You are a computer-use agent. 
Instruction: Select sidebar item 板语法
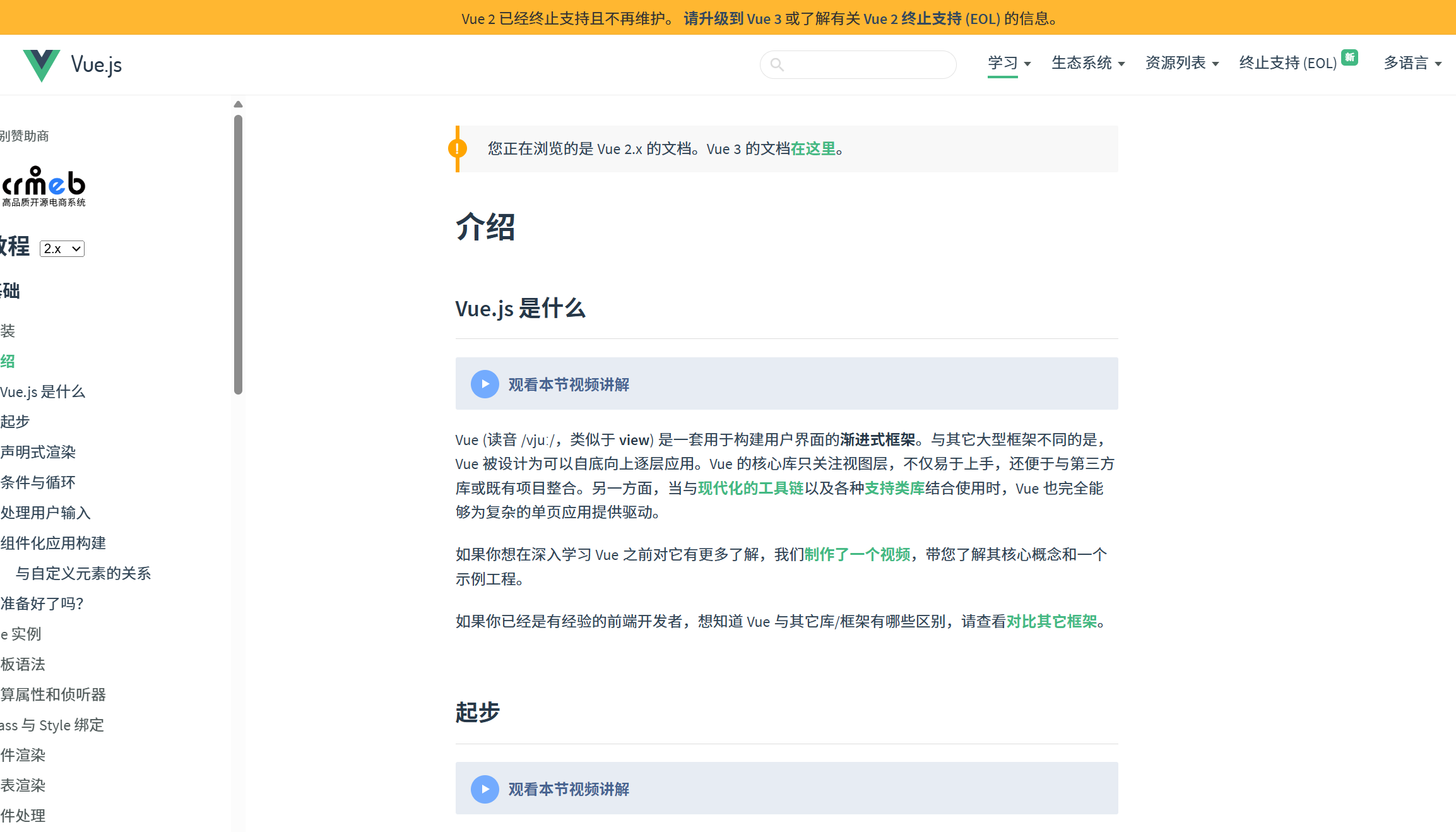[23, 664]
